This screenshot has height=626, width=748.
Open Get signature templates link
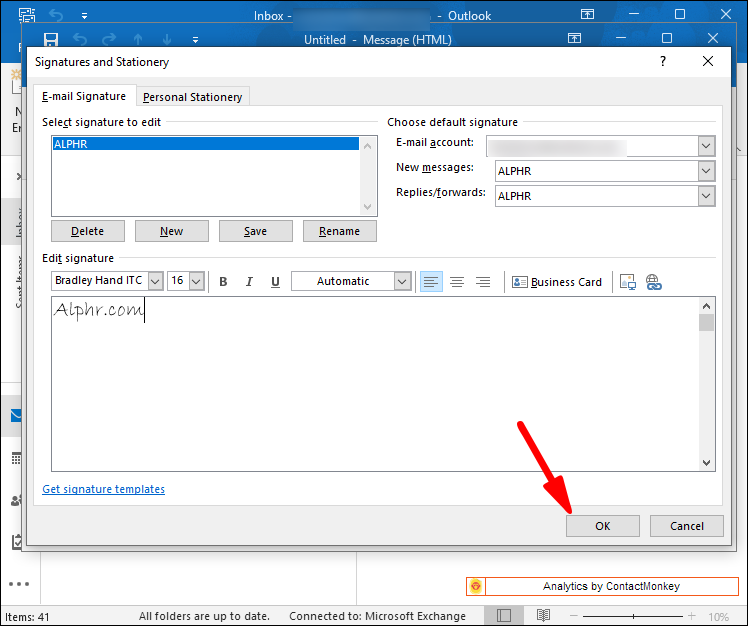104,489
